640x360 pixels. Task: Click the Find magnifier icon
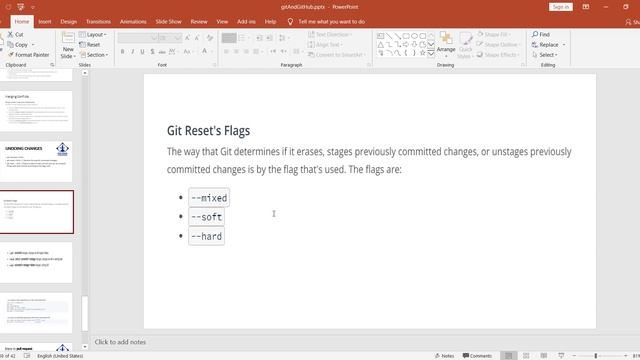(x=535, y=34)
